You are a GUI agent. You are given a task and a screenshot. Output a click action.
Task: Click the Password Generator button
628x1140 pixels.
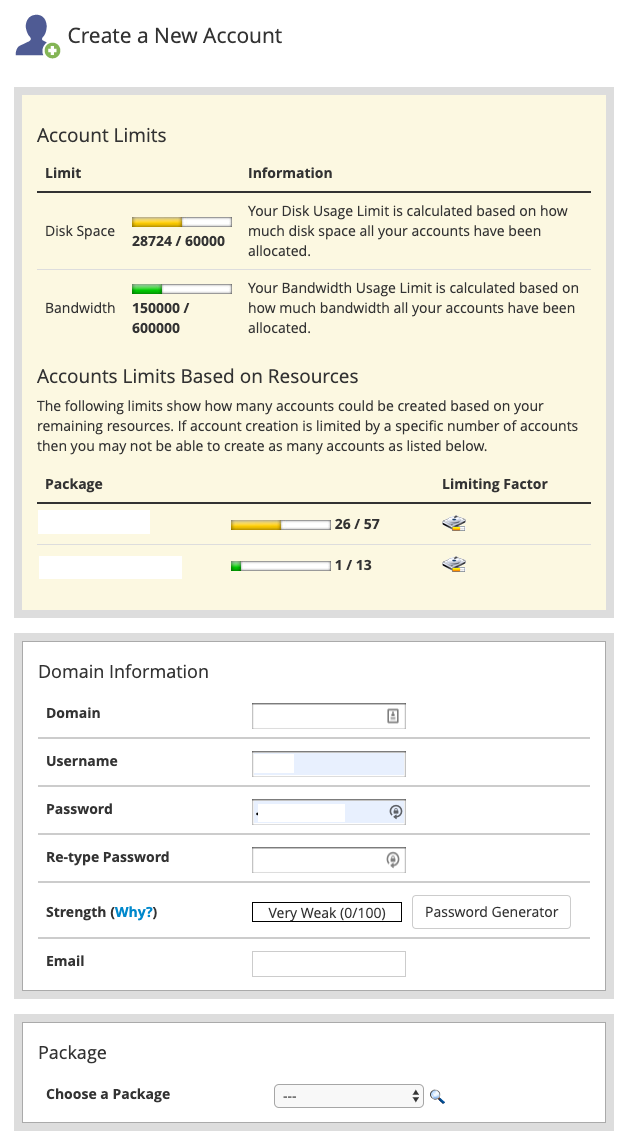[491, 912]
